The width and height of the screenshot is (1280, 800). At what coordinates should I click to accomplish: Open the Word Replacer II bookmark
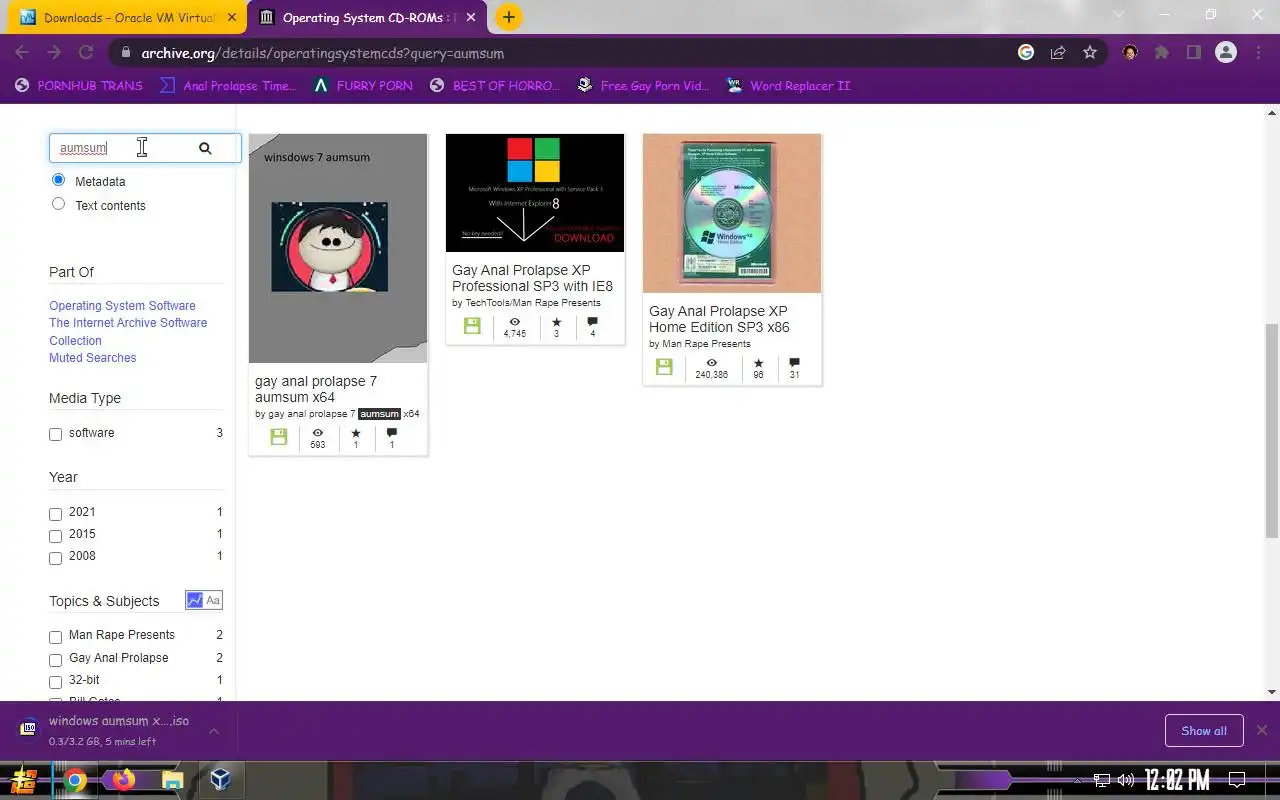pyautogui.click(x=788, y=86)
